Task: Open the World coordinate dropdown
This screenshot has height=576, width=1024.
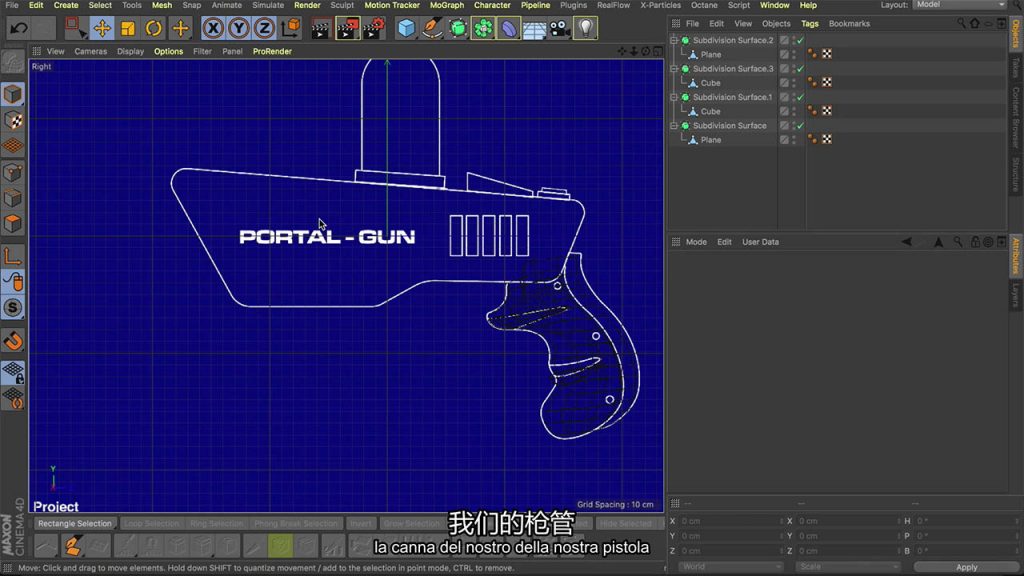Action: click(x=729, y=566)
